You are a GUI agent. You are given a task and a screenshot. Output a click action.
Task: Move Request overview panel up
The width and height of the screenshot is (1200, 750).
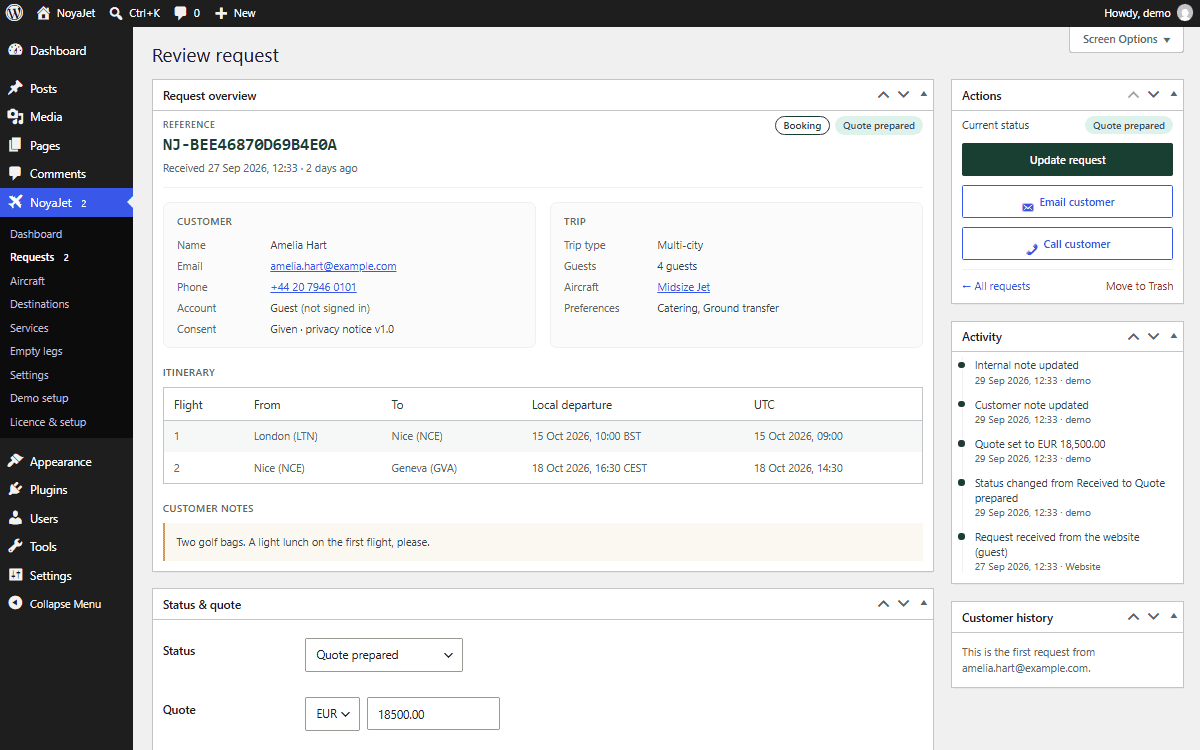click(883, 95)
